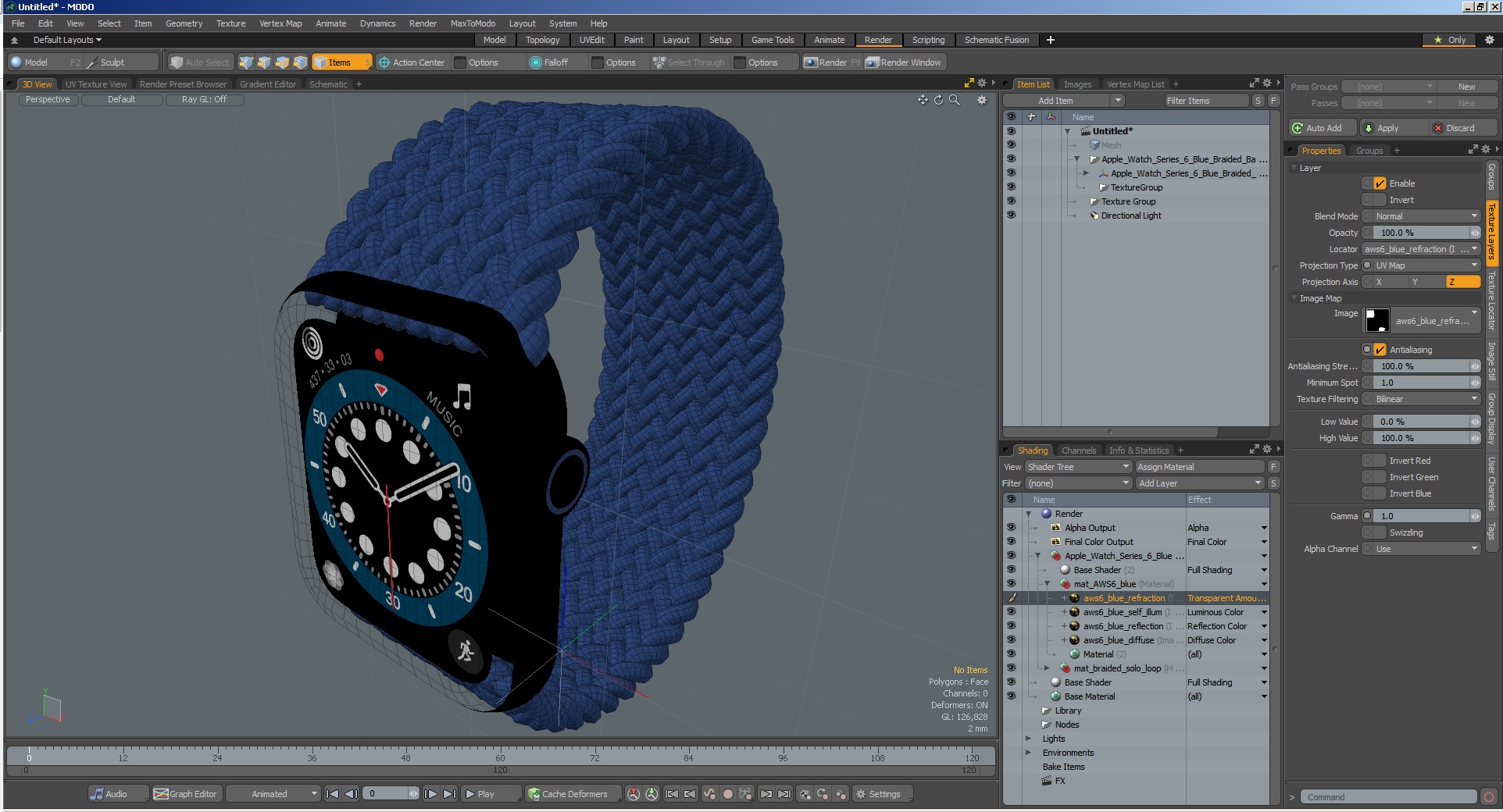
Task: Click the record auto-key circle icon
Action: pyautogui.click(x=727, y=794)
